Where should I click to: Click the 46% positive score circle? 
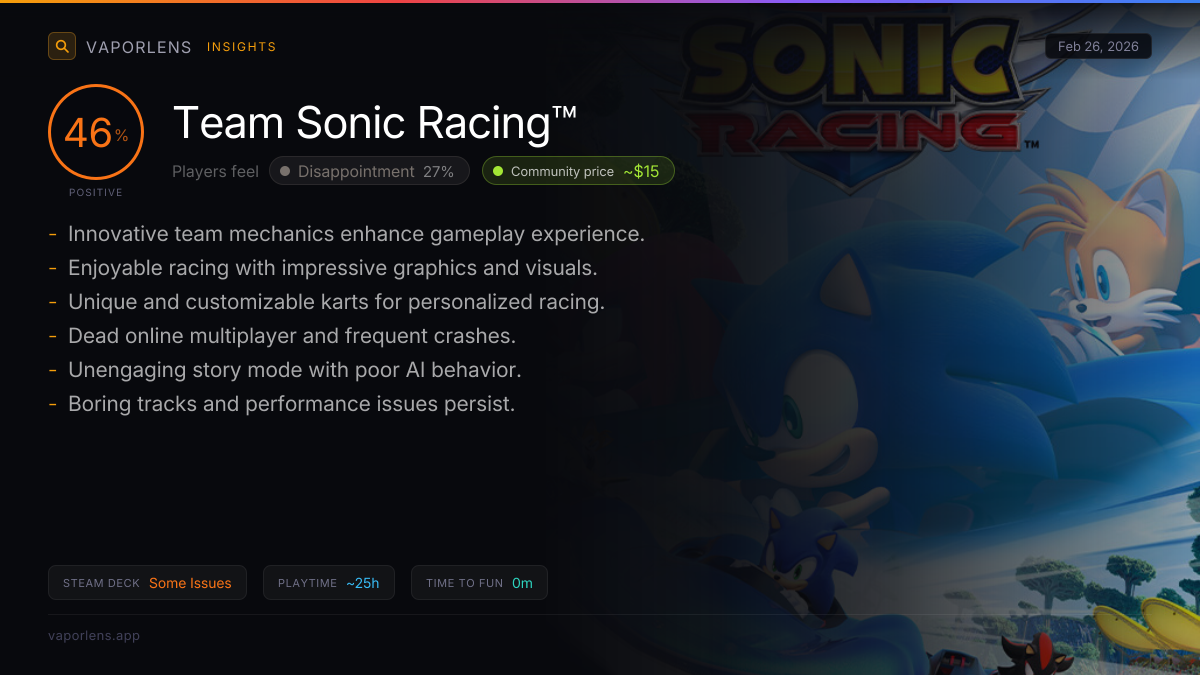[96, 133]
